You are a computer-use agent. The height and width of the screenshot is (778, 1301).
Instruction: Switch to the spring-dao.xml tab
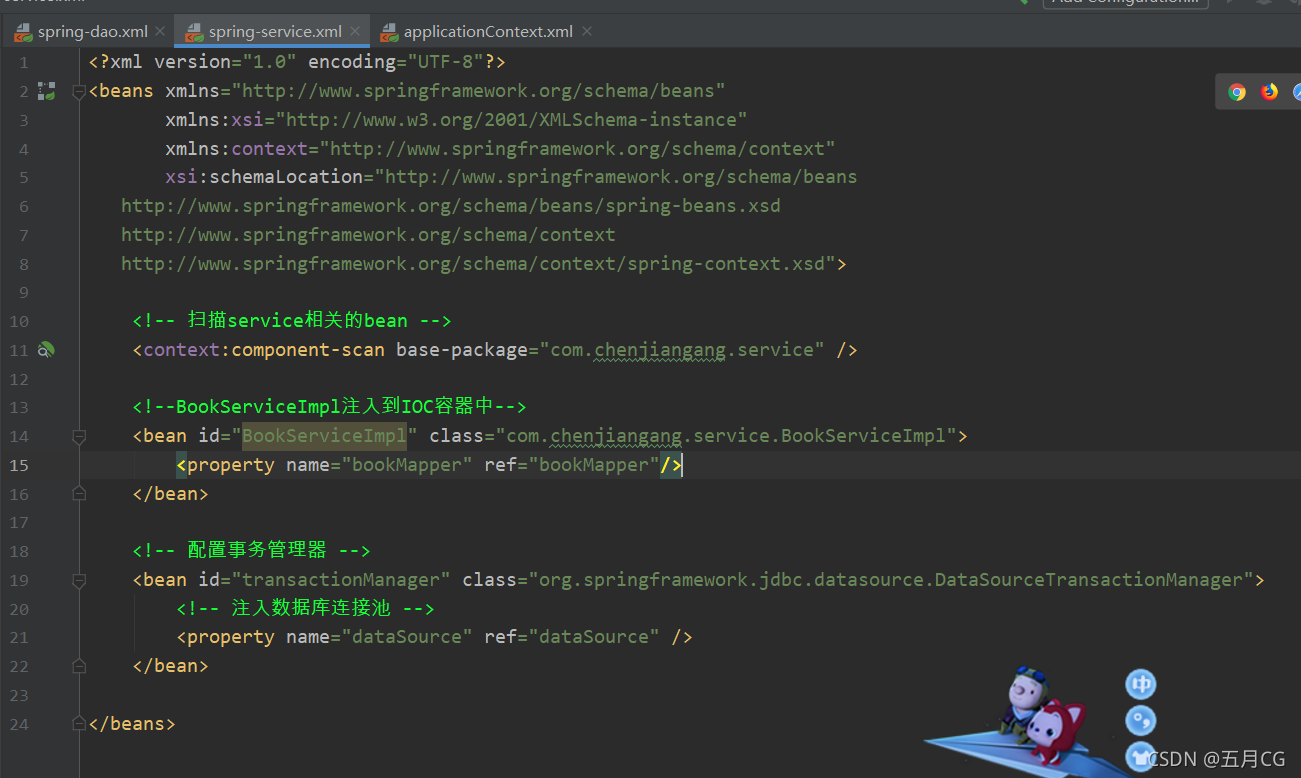93,32
